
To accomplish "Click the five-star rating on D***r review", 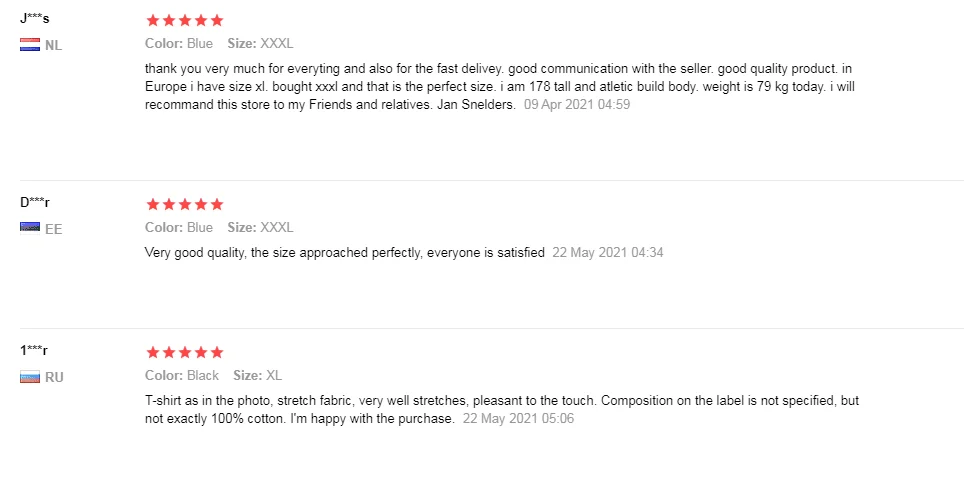I will pyautogui.click(x=184, y=204).
